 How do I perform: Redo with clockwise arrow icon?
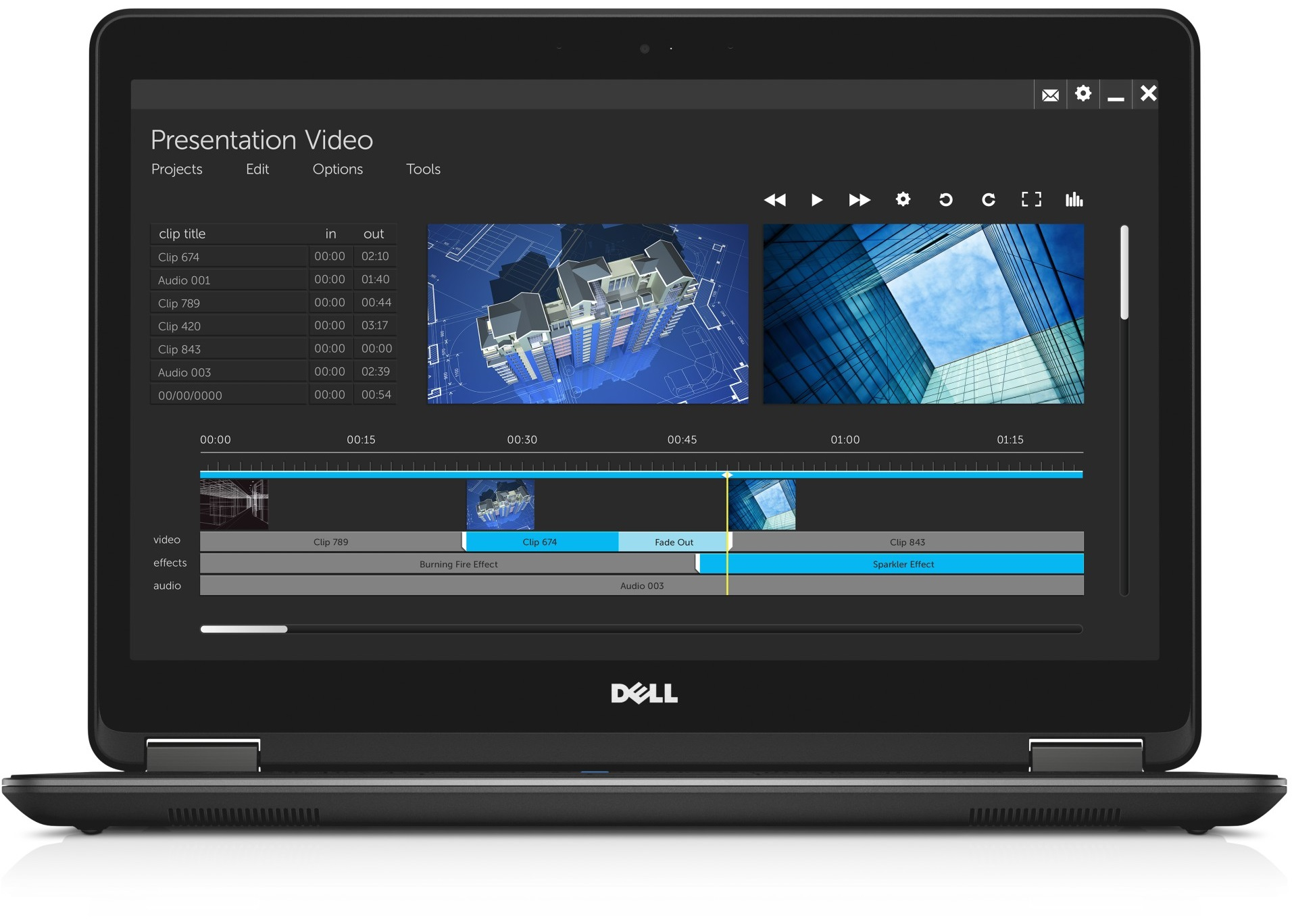point(988,199)
